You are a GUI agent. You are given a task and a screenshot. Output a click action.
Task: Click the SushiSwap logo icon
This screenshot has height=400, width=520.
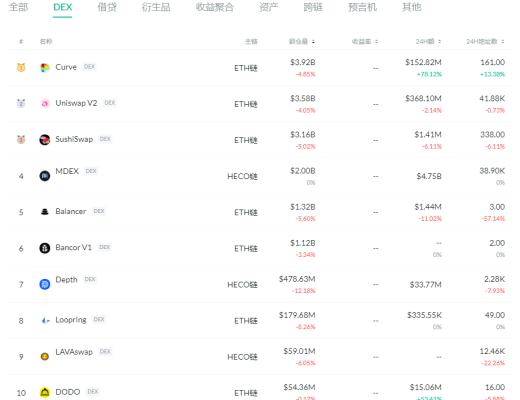coord(45,140)
